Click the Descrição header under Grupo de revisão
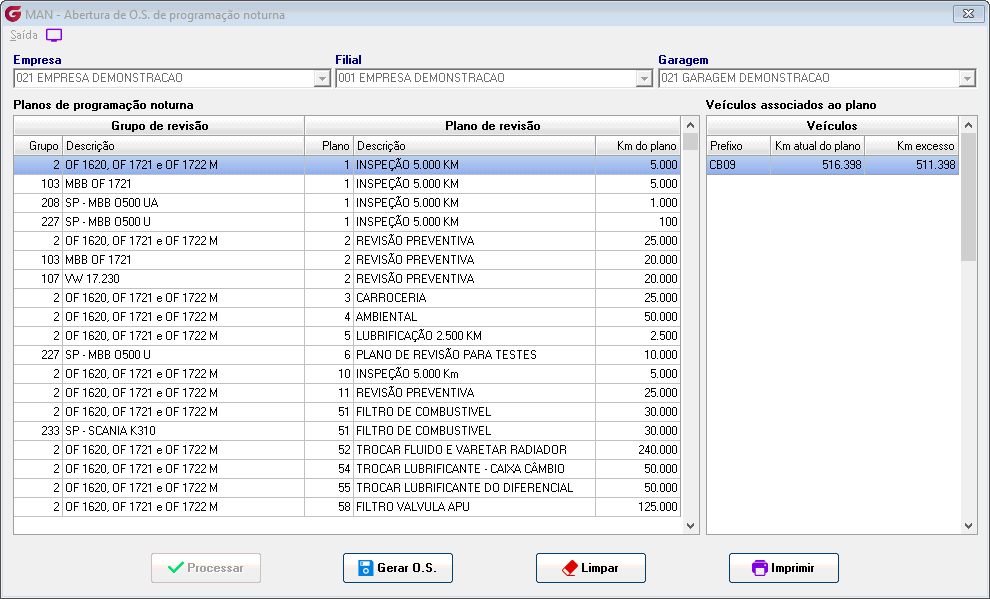The width and height of the screenshot is (990, 599). (183, 146)
